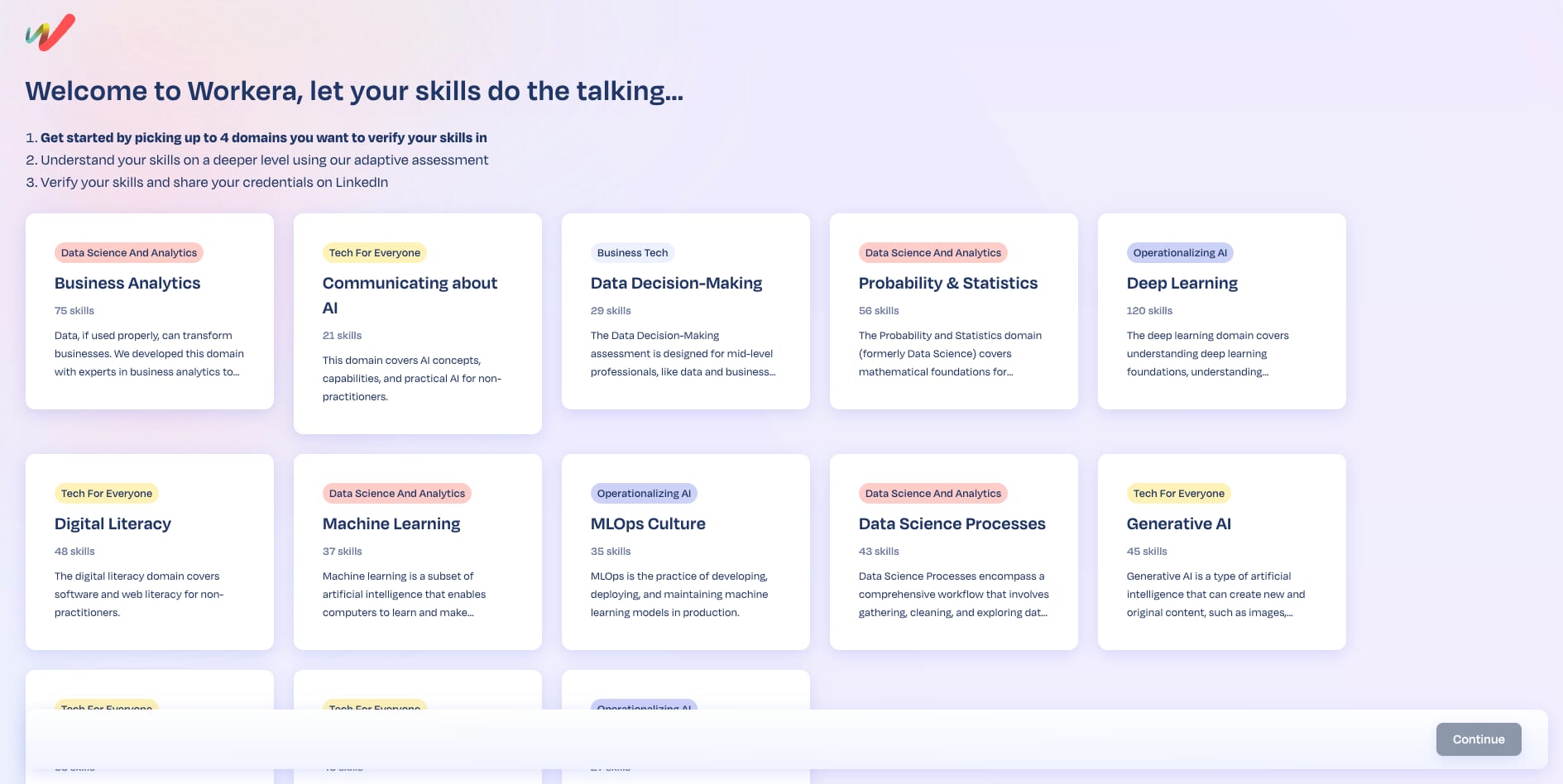The height and width of the screenshot is (784, 1563).
Task: Select the Deep Learning domain card
Action: click(1222, 311)
